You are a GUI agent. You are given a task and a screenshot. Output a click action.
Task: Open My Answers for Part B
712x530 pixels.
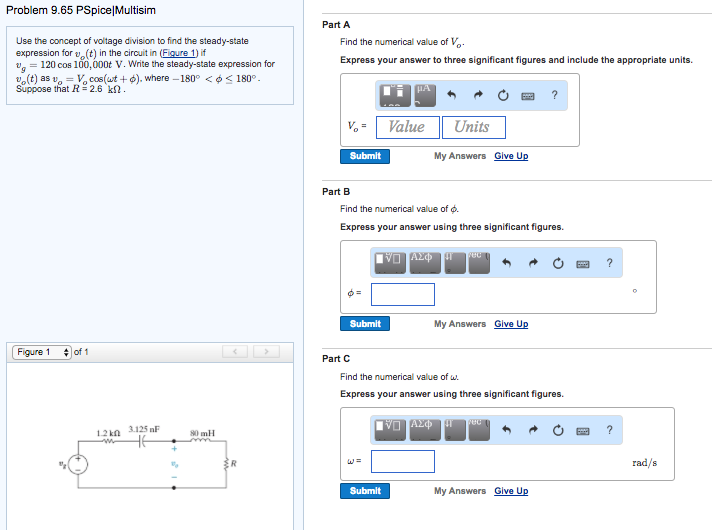coord(460,324)
